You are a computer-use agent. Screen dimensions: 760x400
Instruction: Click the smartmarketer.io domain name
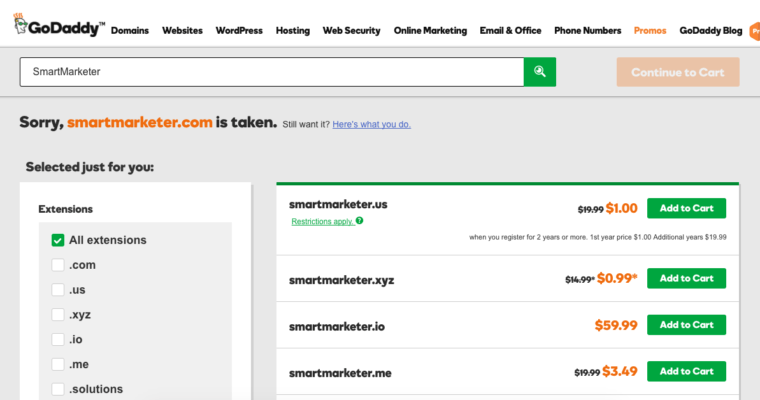click(x=337, y=327)
